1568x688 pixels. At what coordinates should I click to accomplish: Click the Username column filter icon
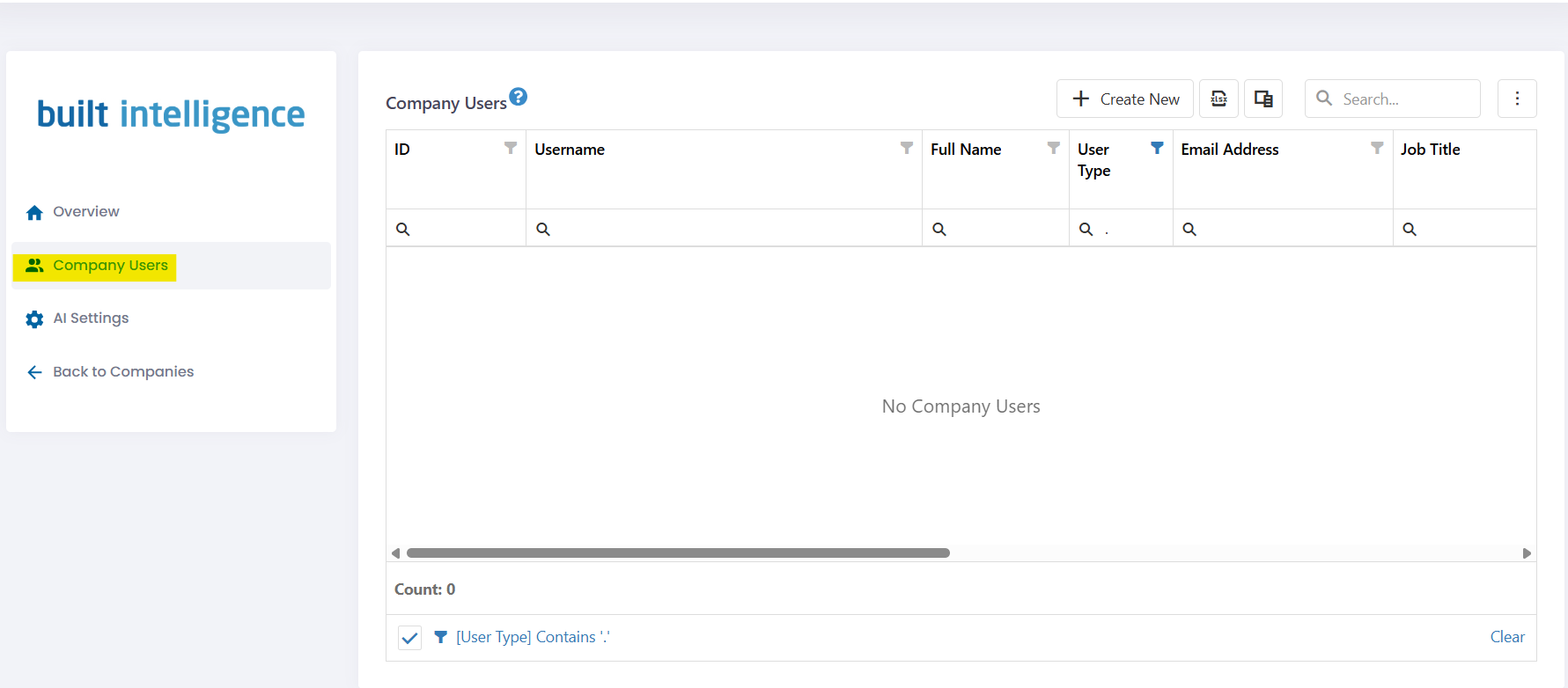click(x=906, y=148)
